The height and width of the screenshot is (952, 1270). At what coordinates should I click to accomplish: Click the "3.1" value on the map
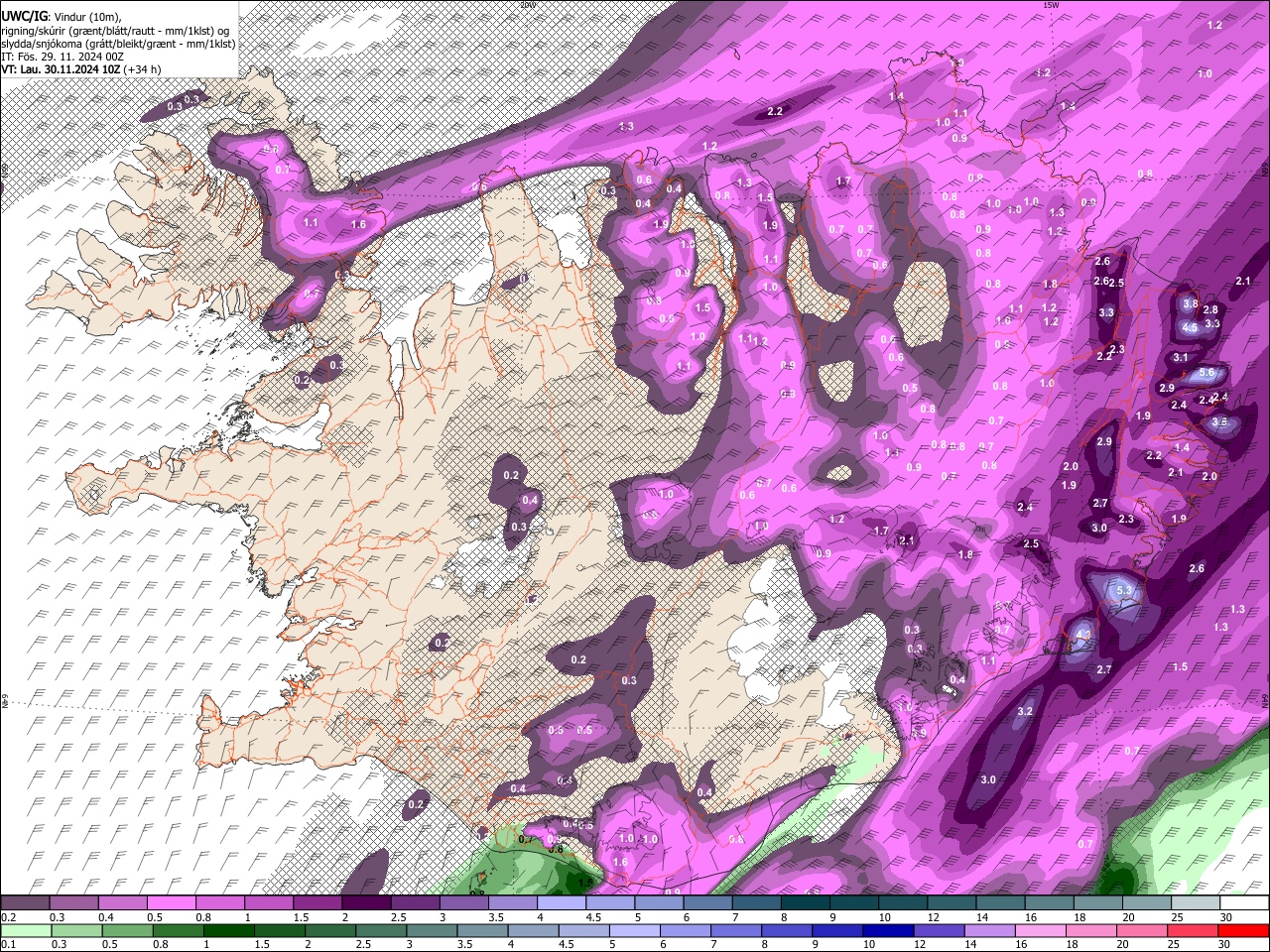[1181, 357]
